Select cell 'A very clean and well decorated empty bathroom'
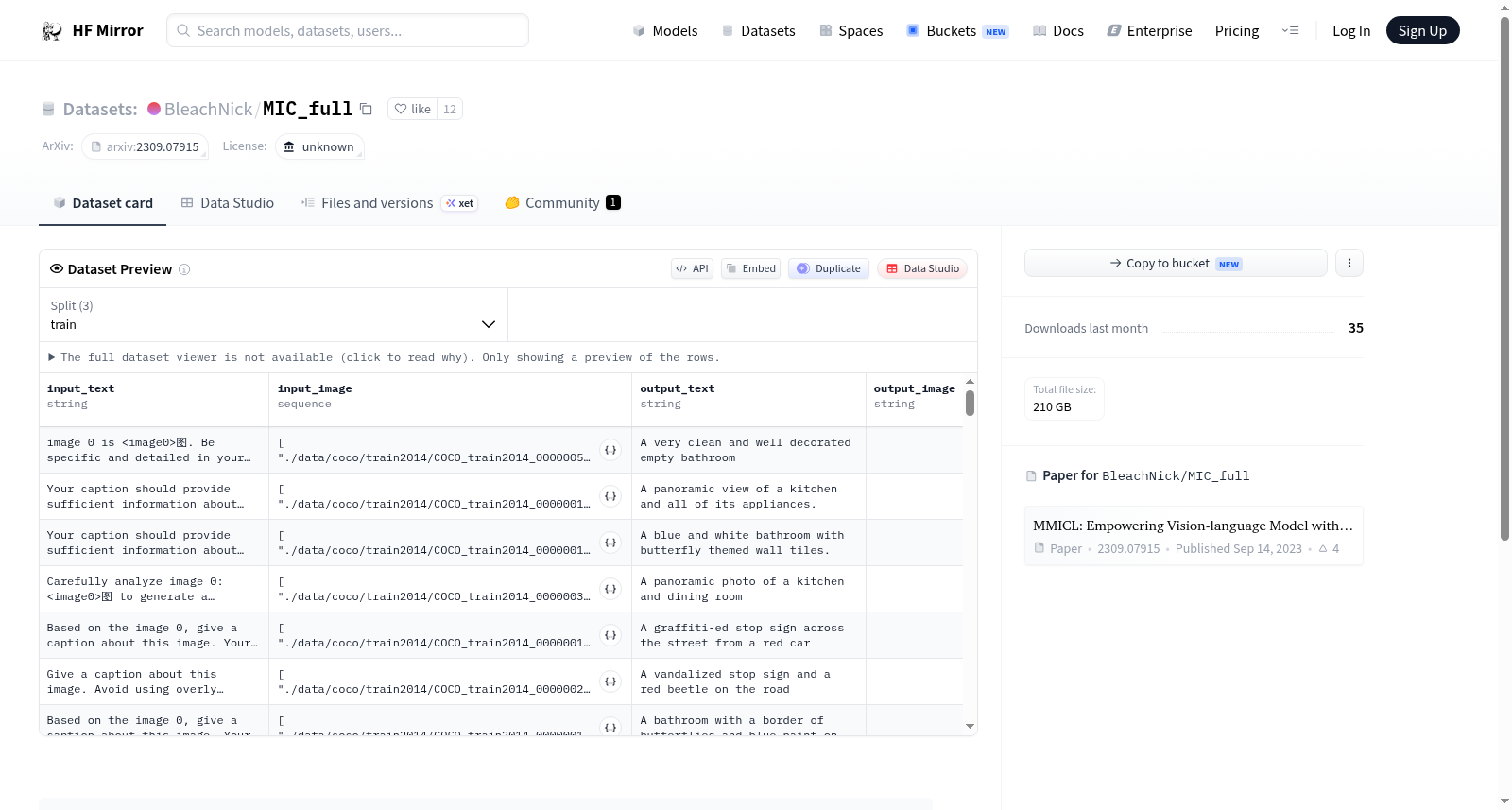 coord(748,450)
